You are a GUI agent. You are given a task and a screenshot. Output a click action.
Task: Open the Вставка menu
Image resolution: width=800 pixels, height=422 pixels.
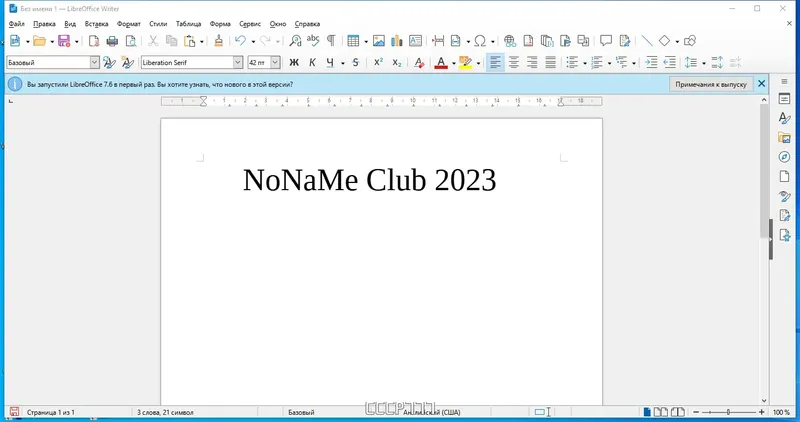(x=96, y=24)
